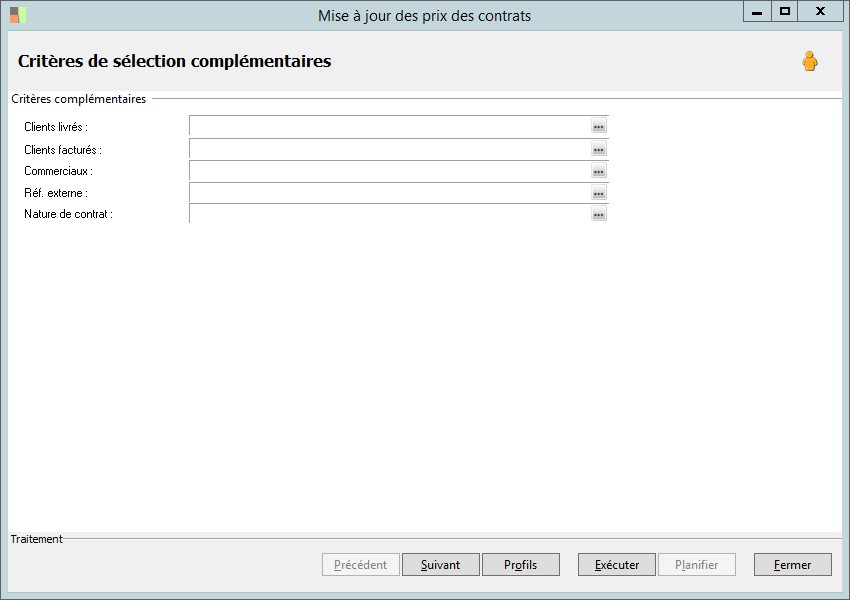Maximize the Mise à jour window

[x=785, y=11]
